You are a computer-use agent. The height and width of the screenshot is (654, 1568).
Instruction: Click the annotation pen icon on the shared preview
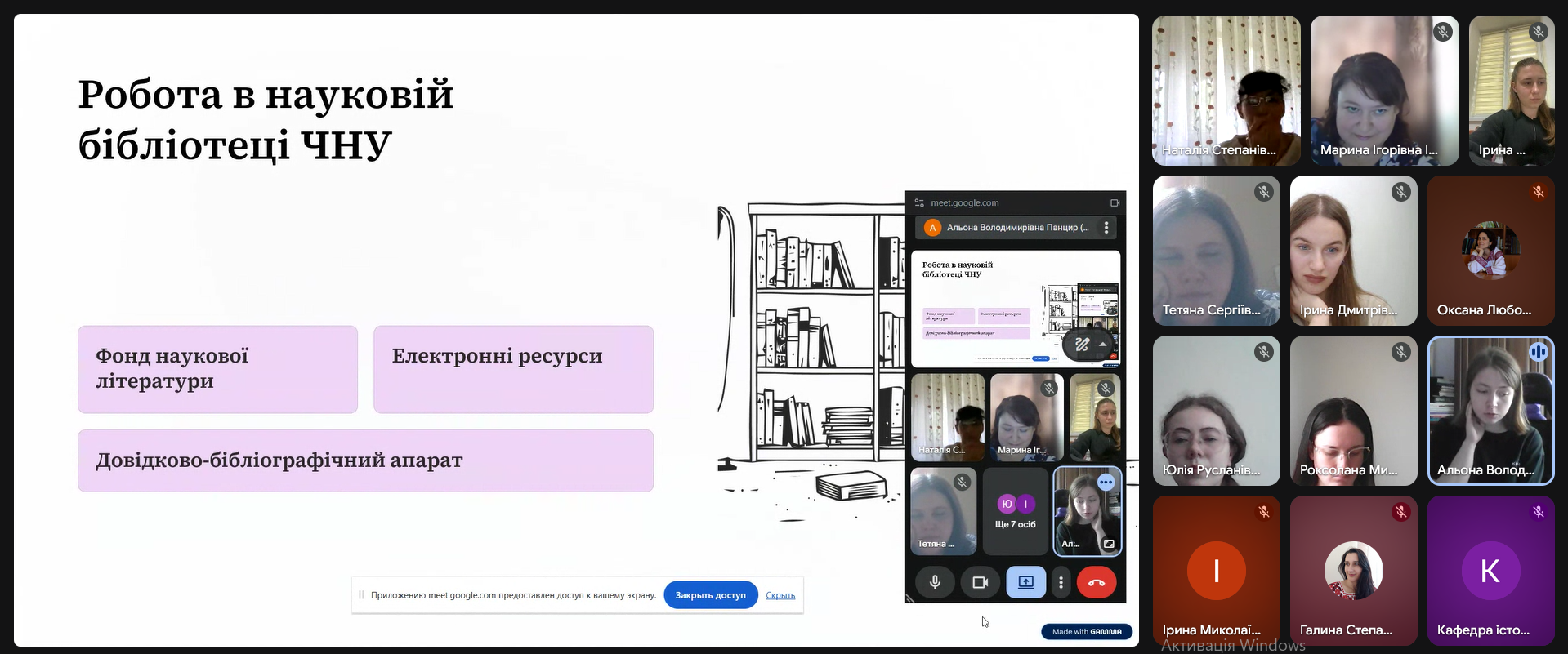(x=1082, y=345)
